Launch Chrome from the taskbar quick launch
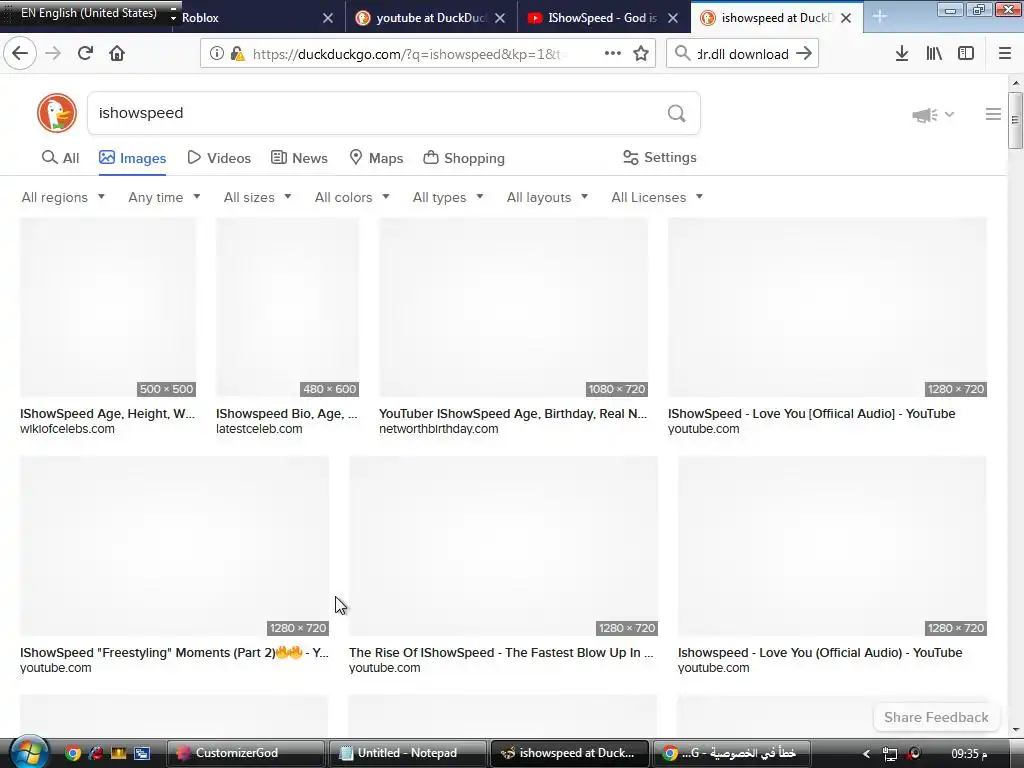The width and height of the screenshot is (1024, 768). [73, 754]
